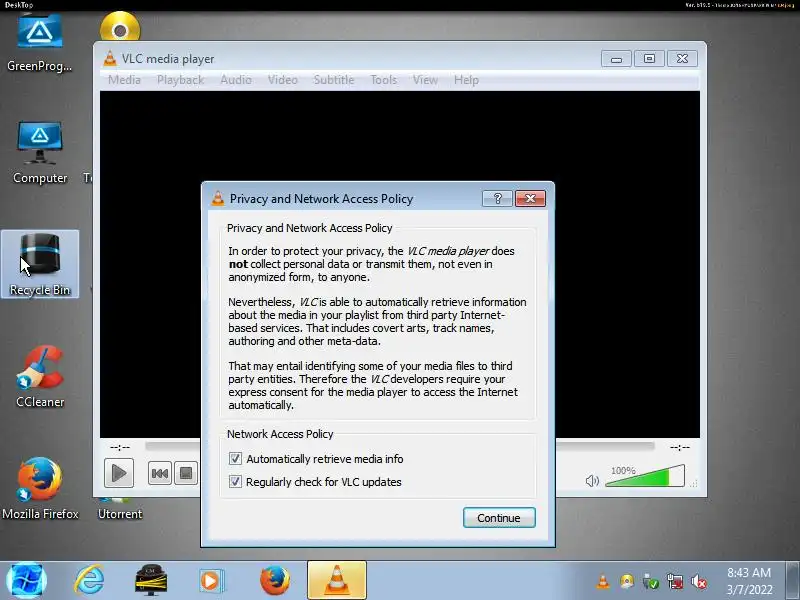Click the Stop playback button in VLC
The height and width of the screenshot is (600, 800).
tap(186, 473)
